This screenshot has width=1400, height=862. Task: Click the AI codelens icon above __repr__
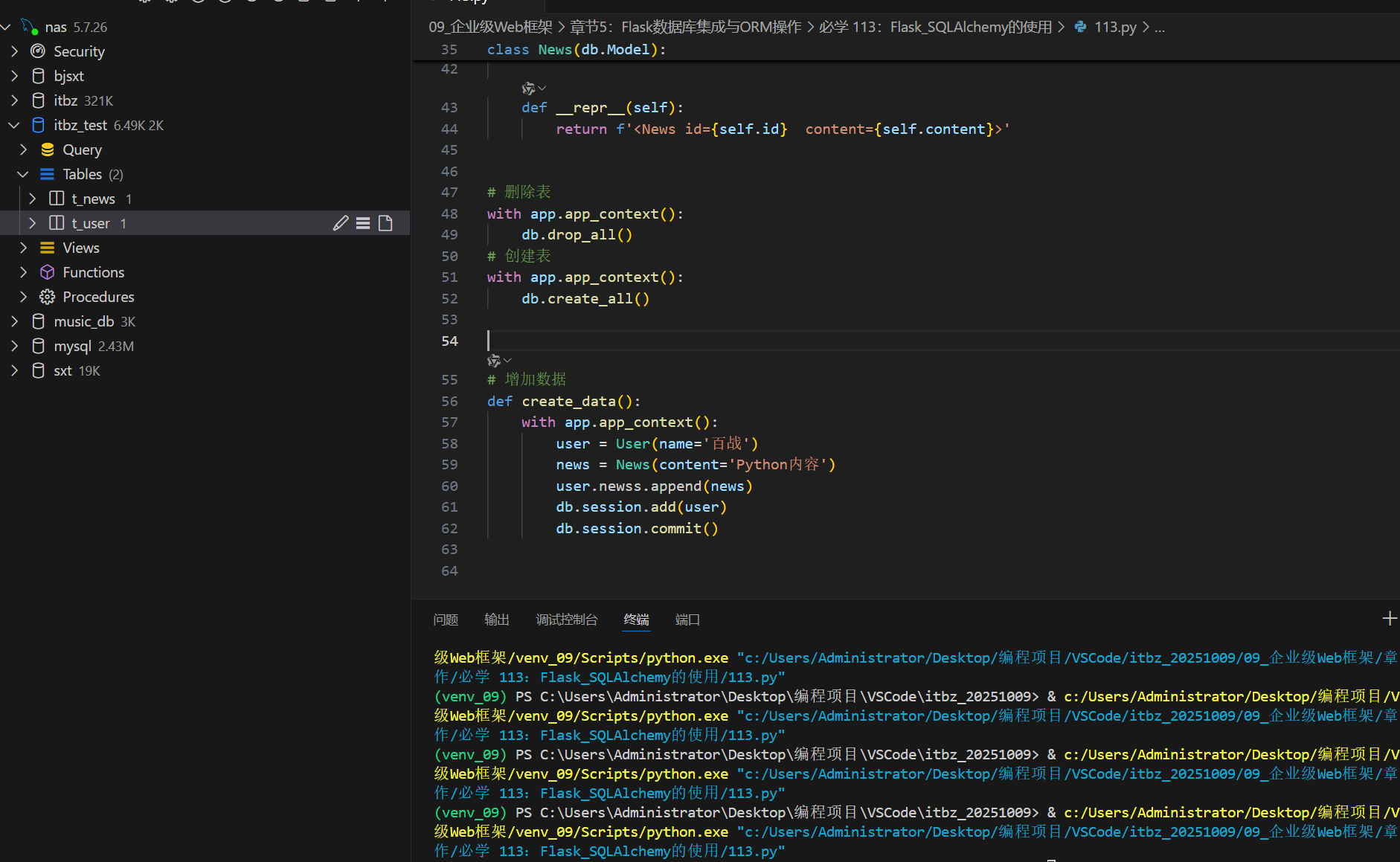point(529,89)
